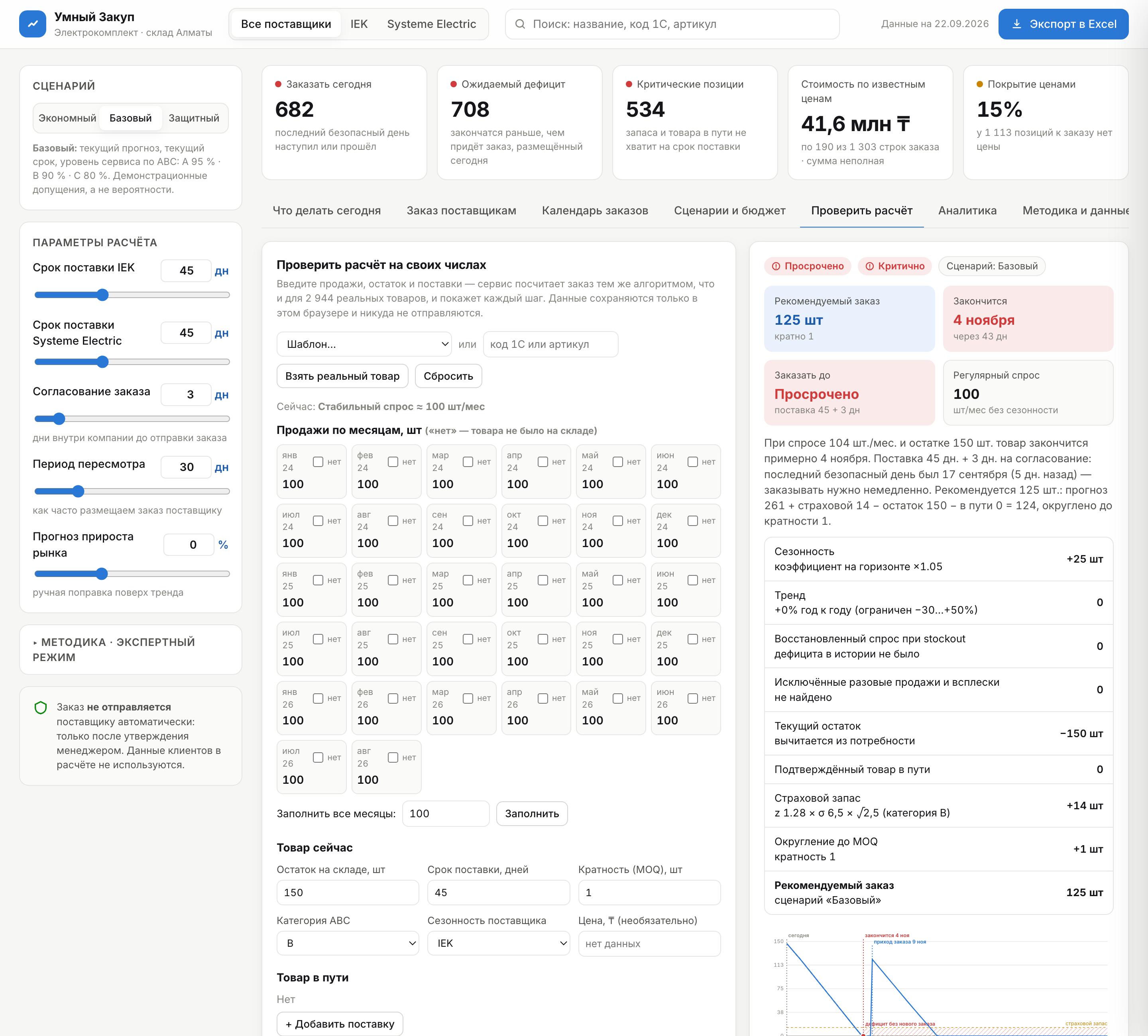Export data via Экспорт в Excel

1063,24
